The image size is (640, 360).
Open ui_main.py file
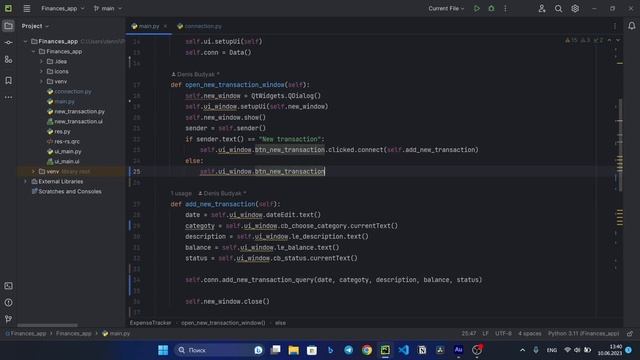coord(68,151)
